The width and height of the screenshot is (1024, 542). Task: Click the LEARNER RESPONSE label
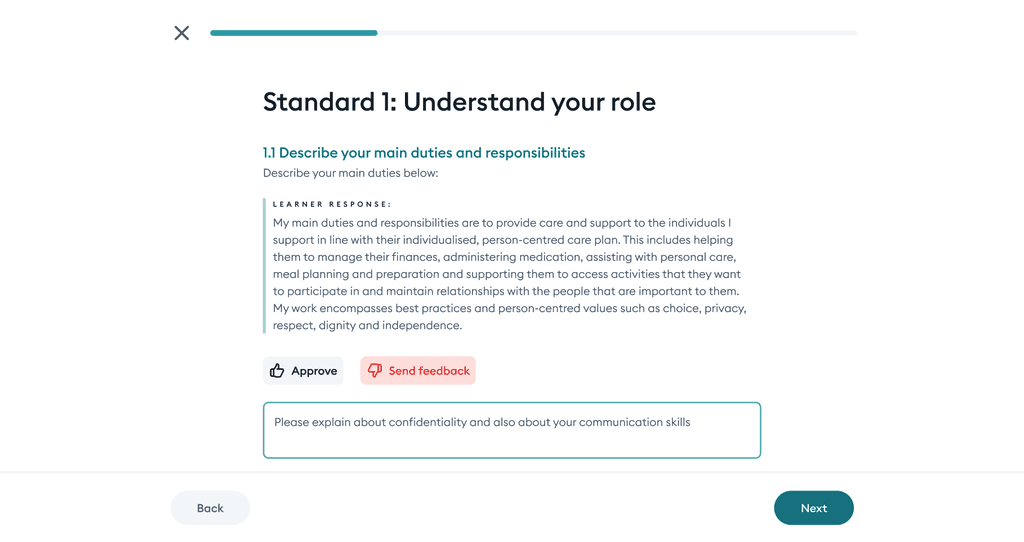pyautogui.click(x=332, y=204)
